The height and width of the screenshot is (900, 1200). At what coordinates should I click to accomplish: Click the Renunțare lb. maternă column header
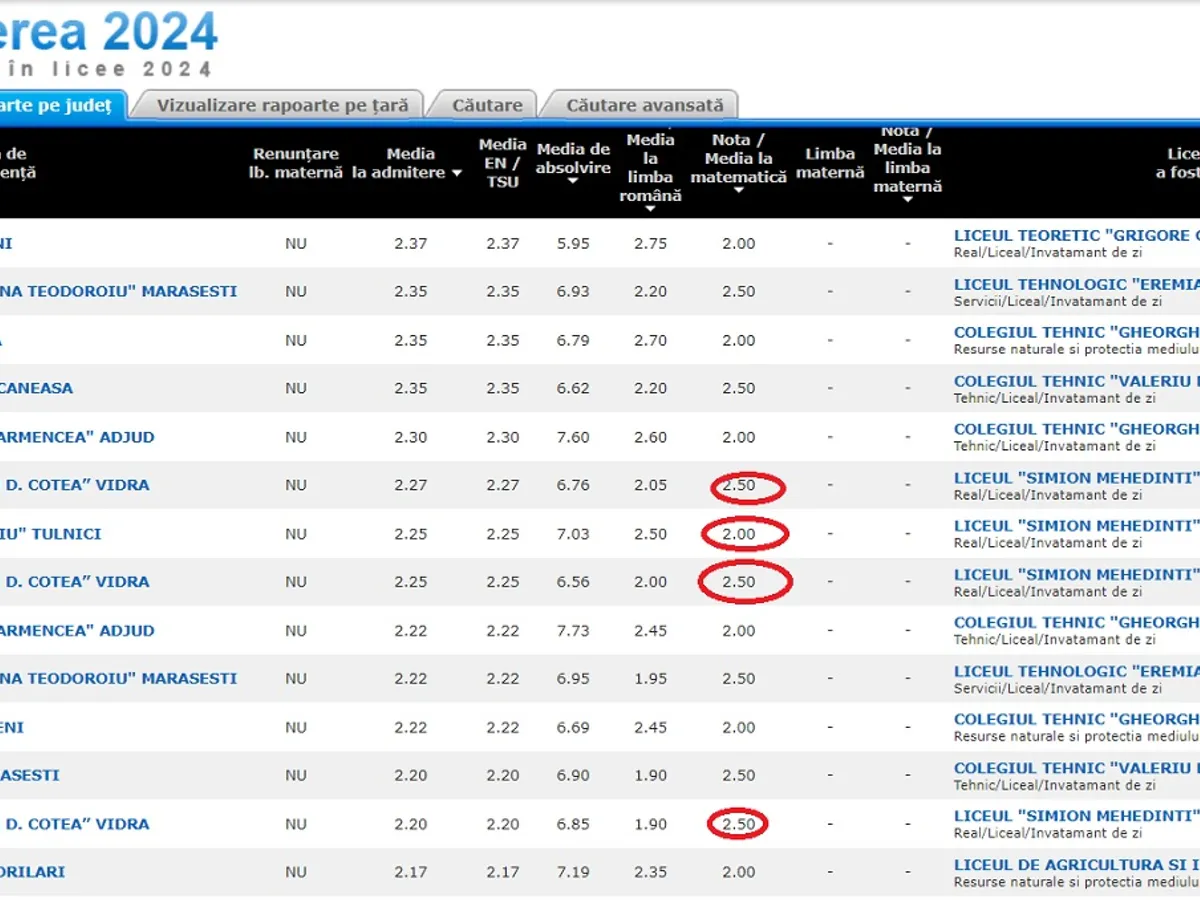295,163
